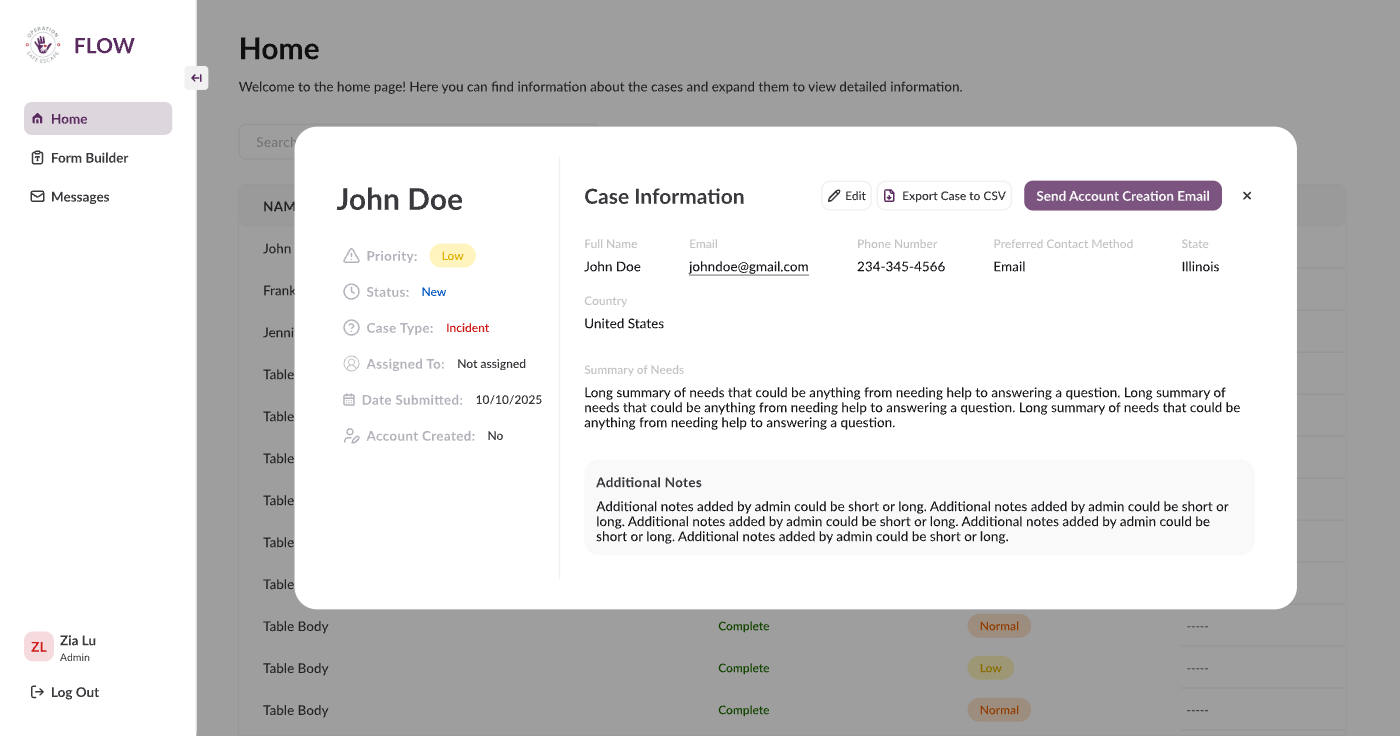Click the Assigned To person icon
The height and width of the screenshot is (736, 1400).
pyautogui.click(x=351, y=364)
